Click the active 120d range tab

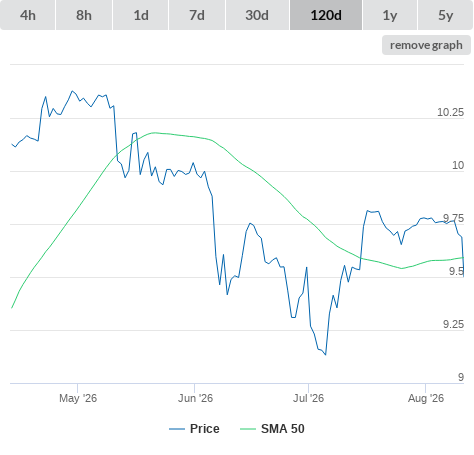coord(326,15)
